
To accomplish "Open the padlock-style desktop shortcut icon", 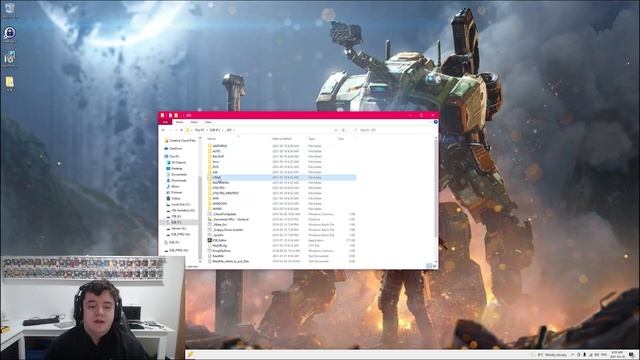I will tap(9, 33).
